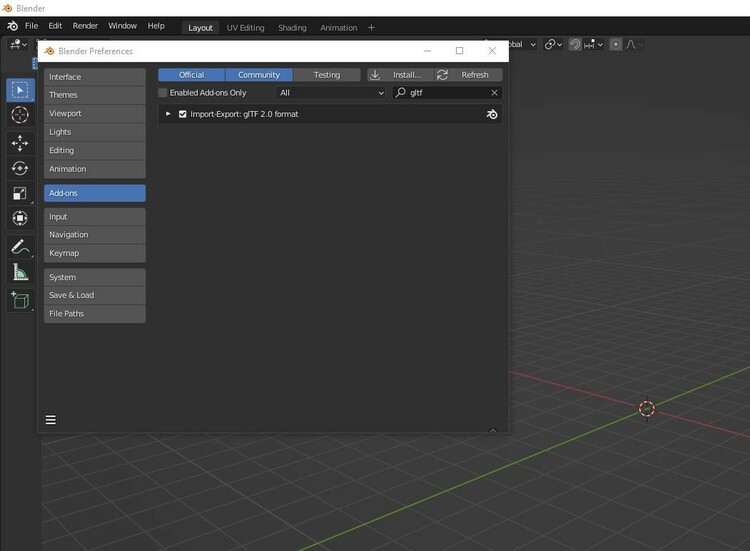
Task: Disable the glTF 2.0 format add-on checkbox
Action: click(x=182, y=114)
